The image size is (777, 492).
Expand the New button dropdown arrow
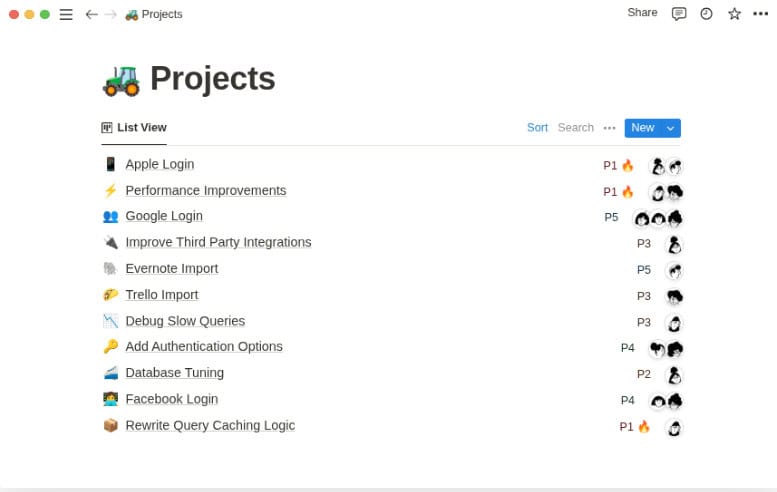coord(670,128)
